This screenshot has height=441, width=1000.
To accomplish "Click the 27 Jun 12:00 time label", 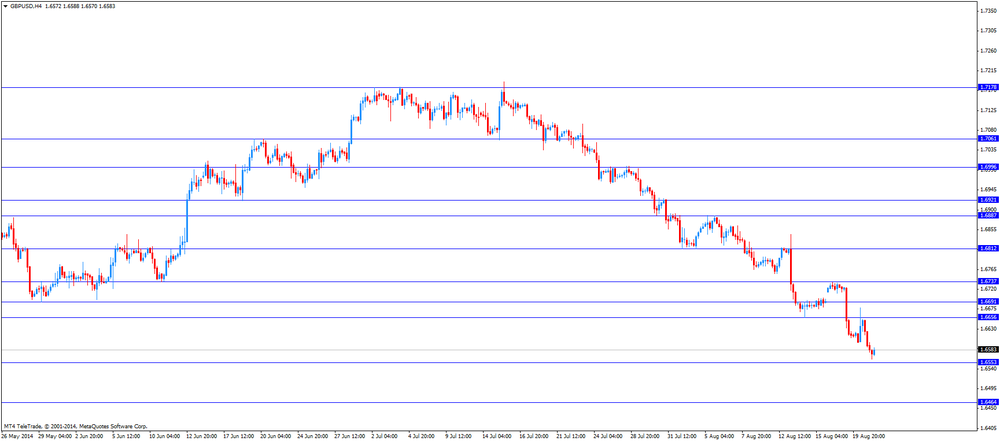I will coord(351,437).
